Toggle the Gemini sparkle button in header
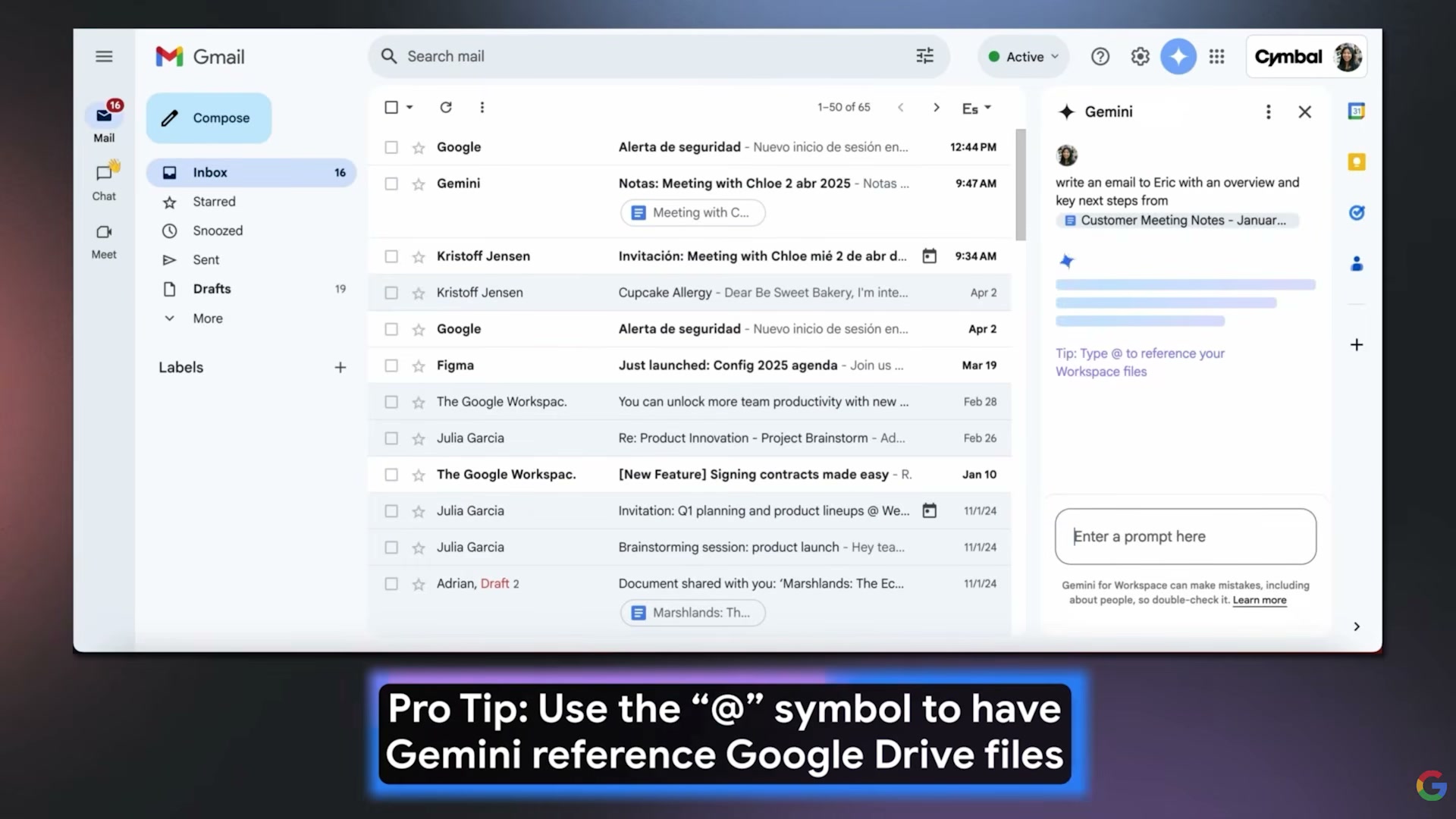Screen dimensions: 1456x819 pos(1178,57)
